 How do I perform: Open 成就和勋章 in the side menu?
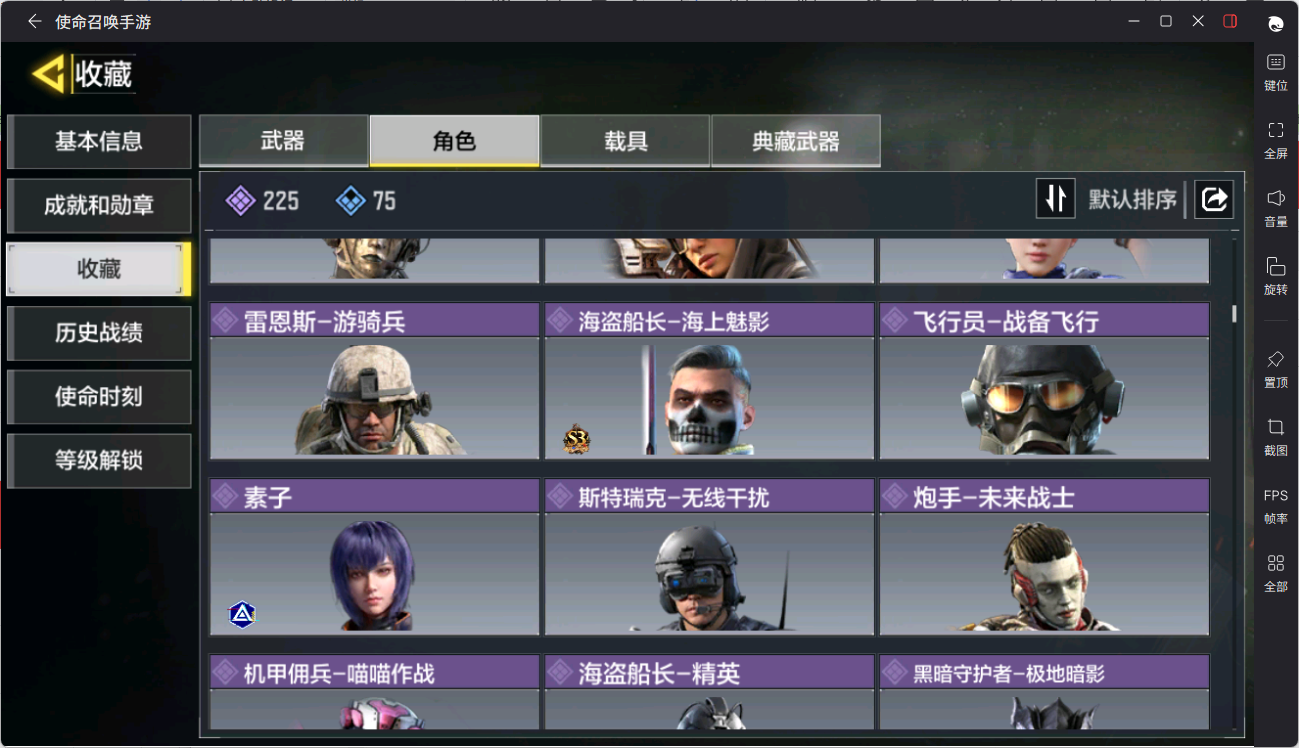[99, 206]
